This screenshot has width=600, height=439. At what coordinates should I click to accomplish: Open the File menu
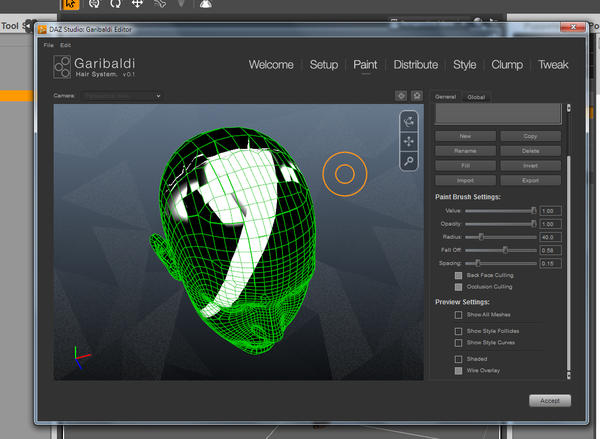[49, 45]
